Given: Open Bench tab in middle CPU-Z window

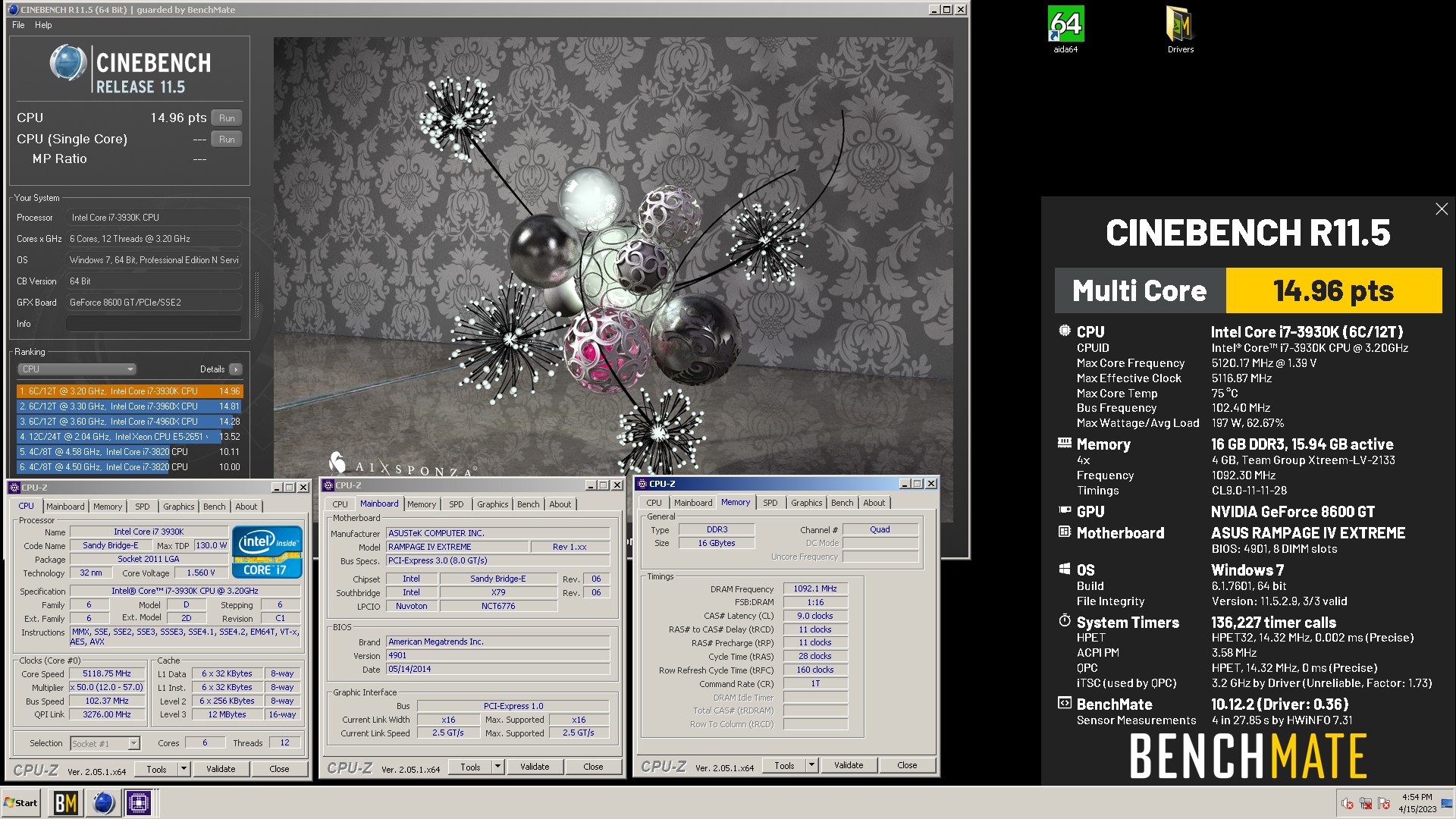Looking at the screenshot, I should (529, 504).
